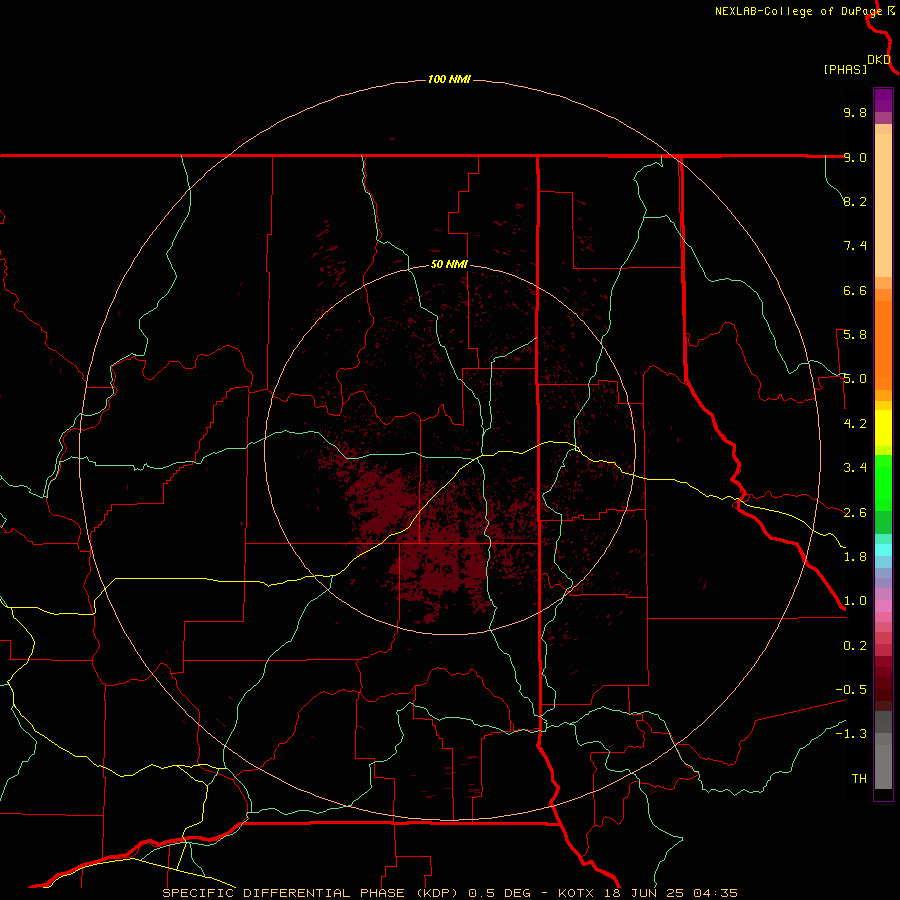Click the NEXLAB-College of DuPage watermark text

(x=800, y=11)
